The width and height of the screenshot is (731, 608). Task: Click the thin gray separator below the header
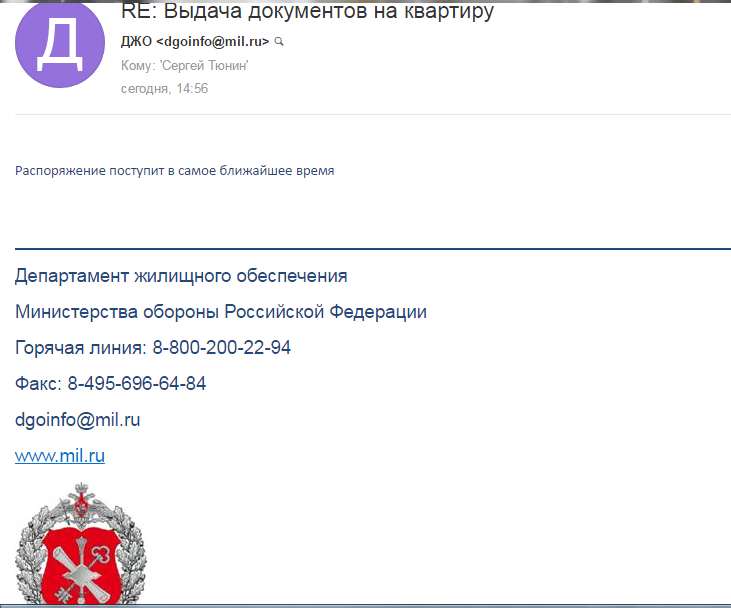pyautogui.click(x=372, y=115)
